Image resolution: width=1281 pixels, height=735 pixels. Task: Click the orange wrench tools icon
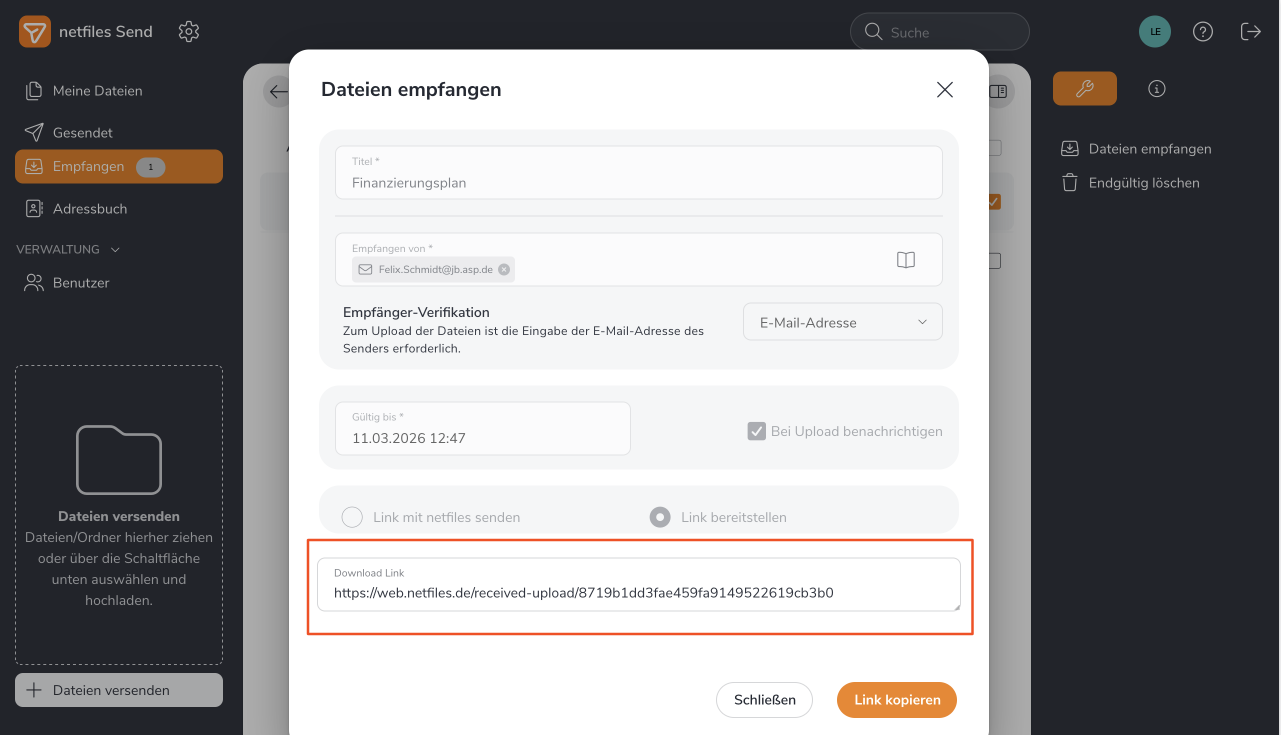(x=1084, y=89)
